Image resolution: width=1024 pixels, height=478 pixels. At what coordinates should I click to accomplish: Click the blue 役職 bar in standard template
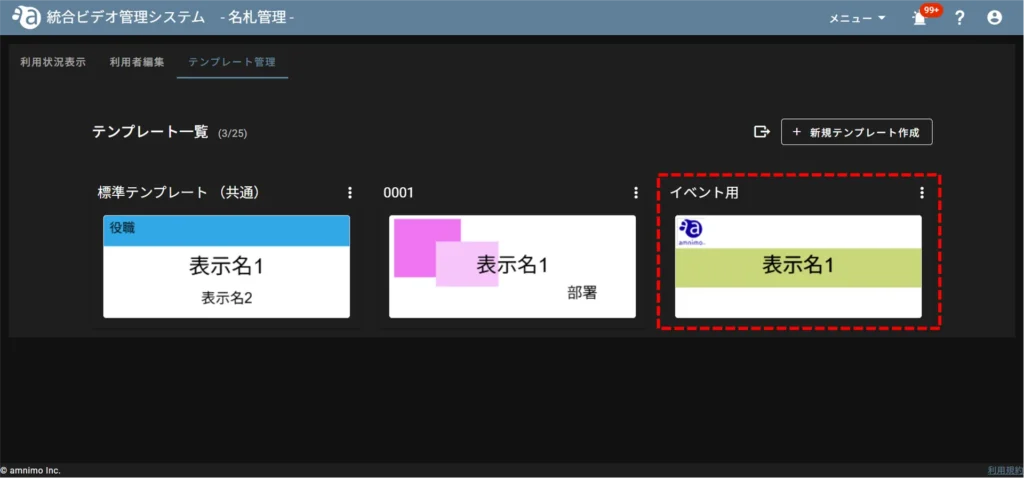pyautogui.click(x=226, y=229)
